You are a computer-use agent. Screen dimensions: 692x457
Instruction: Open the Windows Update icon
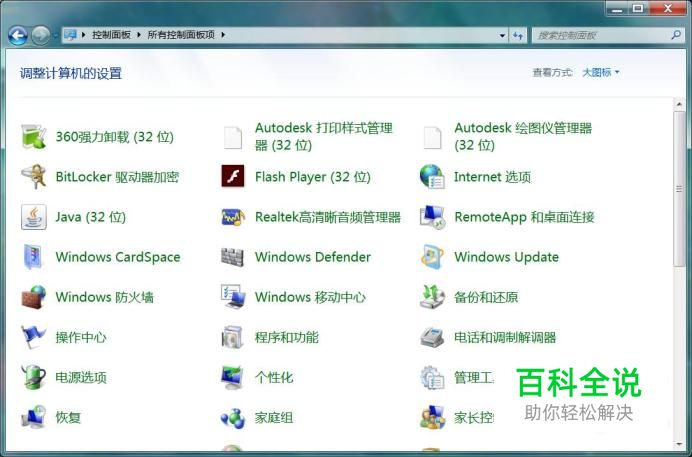click(432, 257)
